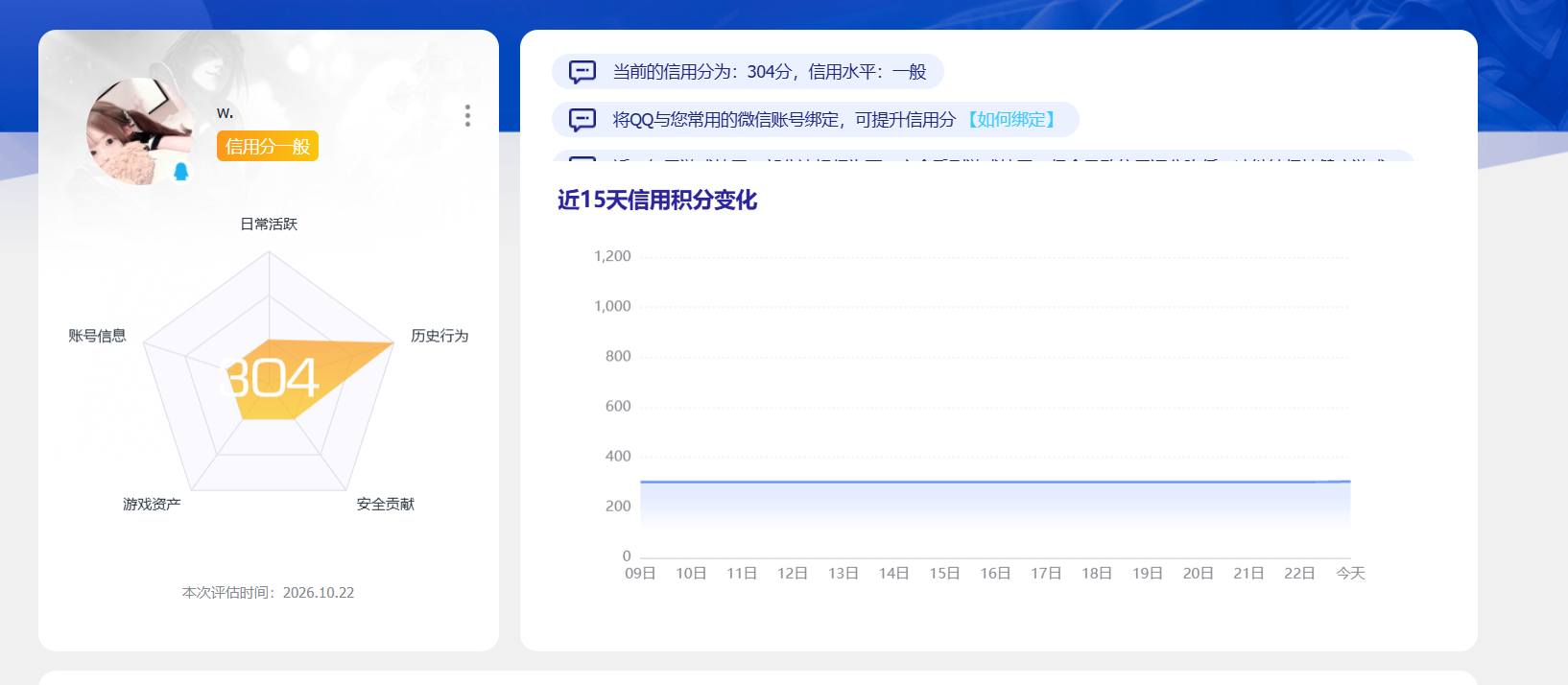Select the 历史行为 radar label
This screenshot has height=685, width=1568.
pyautogui.click(x=440, y=336)
